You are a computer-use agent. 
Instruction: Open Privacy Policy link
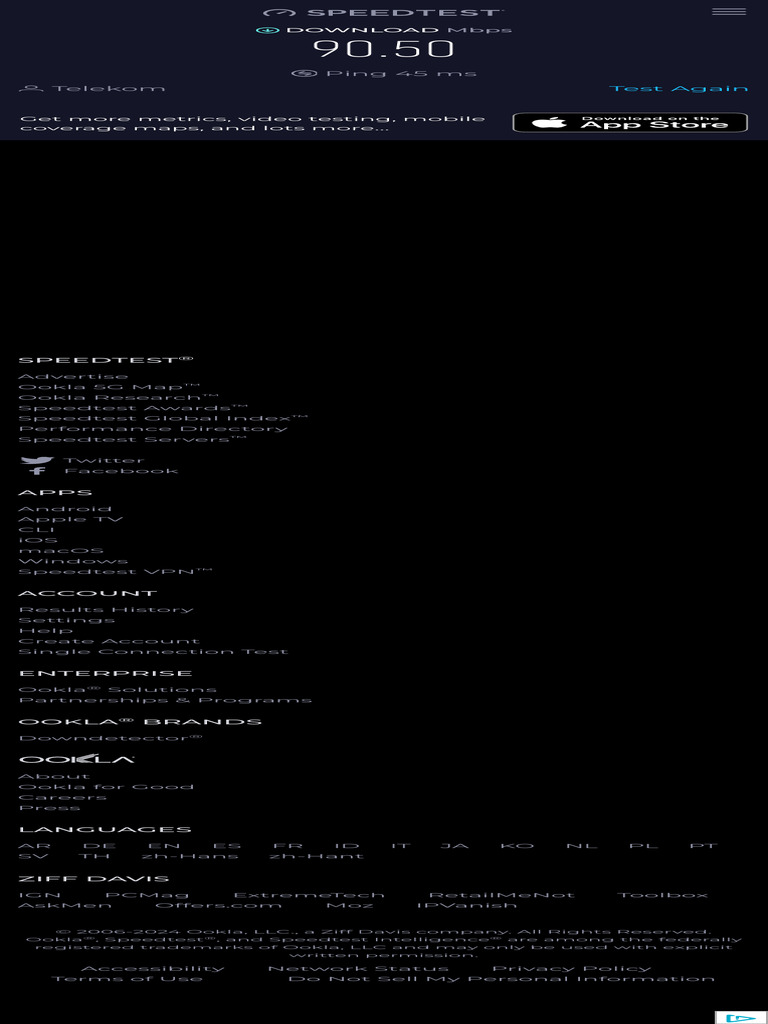571,968
